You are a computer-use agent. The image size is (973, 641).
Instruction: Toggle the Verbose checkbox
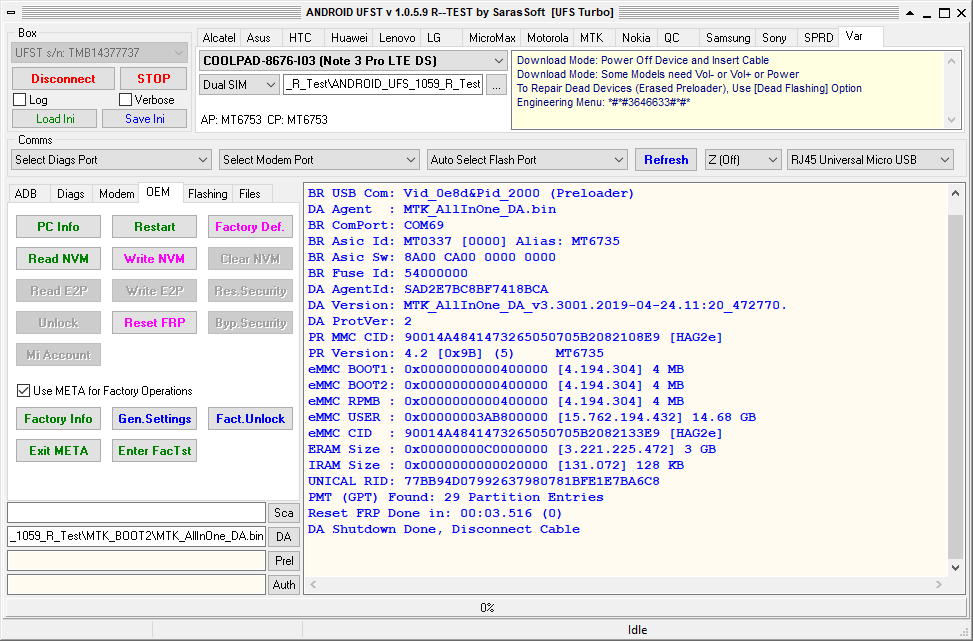pos(126,100)
